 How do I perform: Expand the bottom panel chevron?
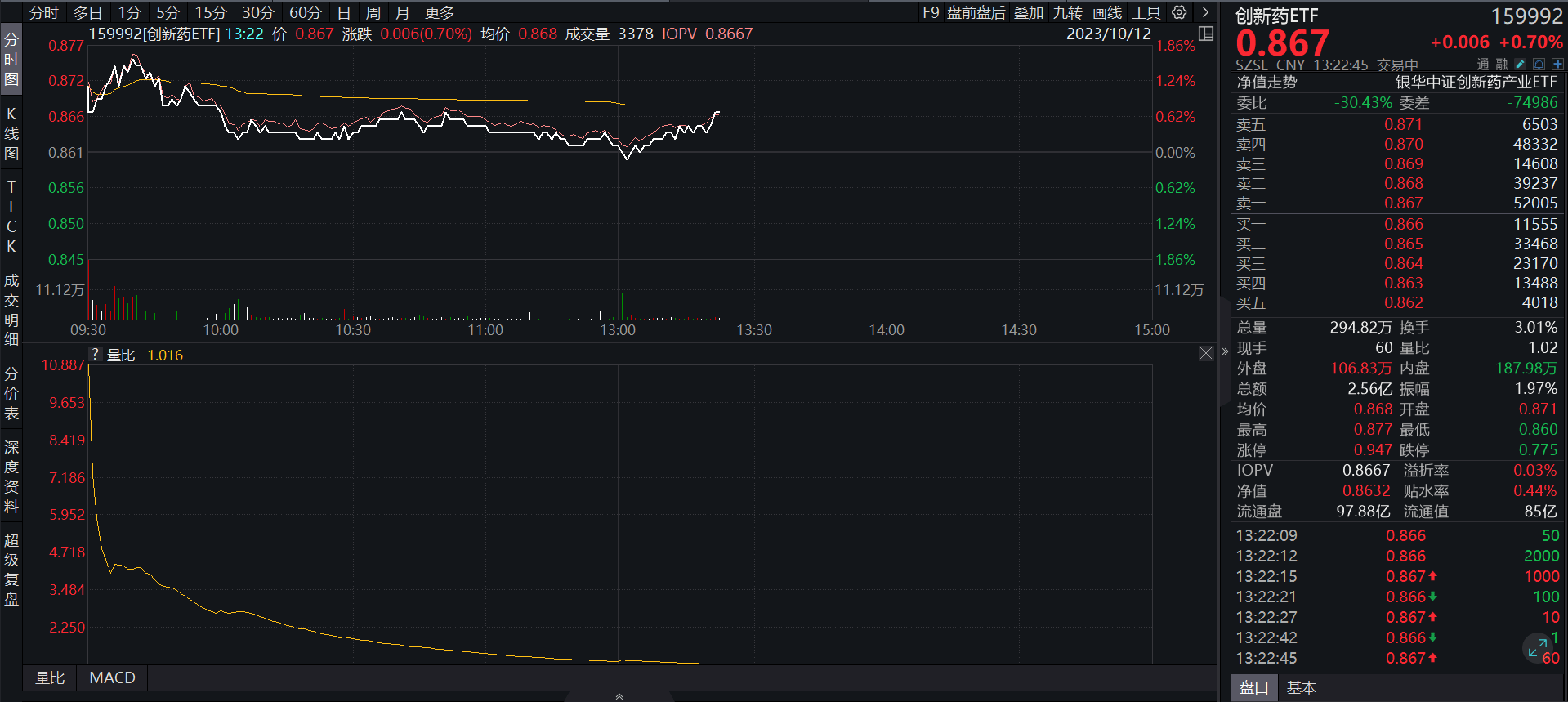click(x=619, y=696)
